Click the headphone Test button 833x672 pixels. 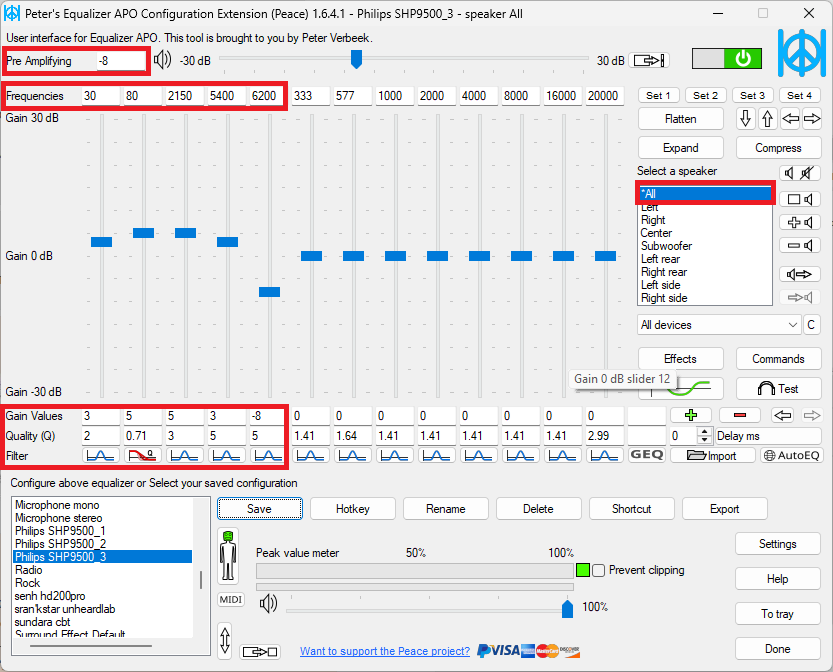click(x=778, y=388)
